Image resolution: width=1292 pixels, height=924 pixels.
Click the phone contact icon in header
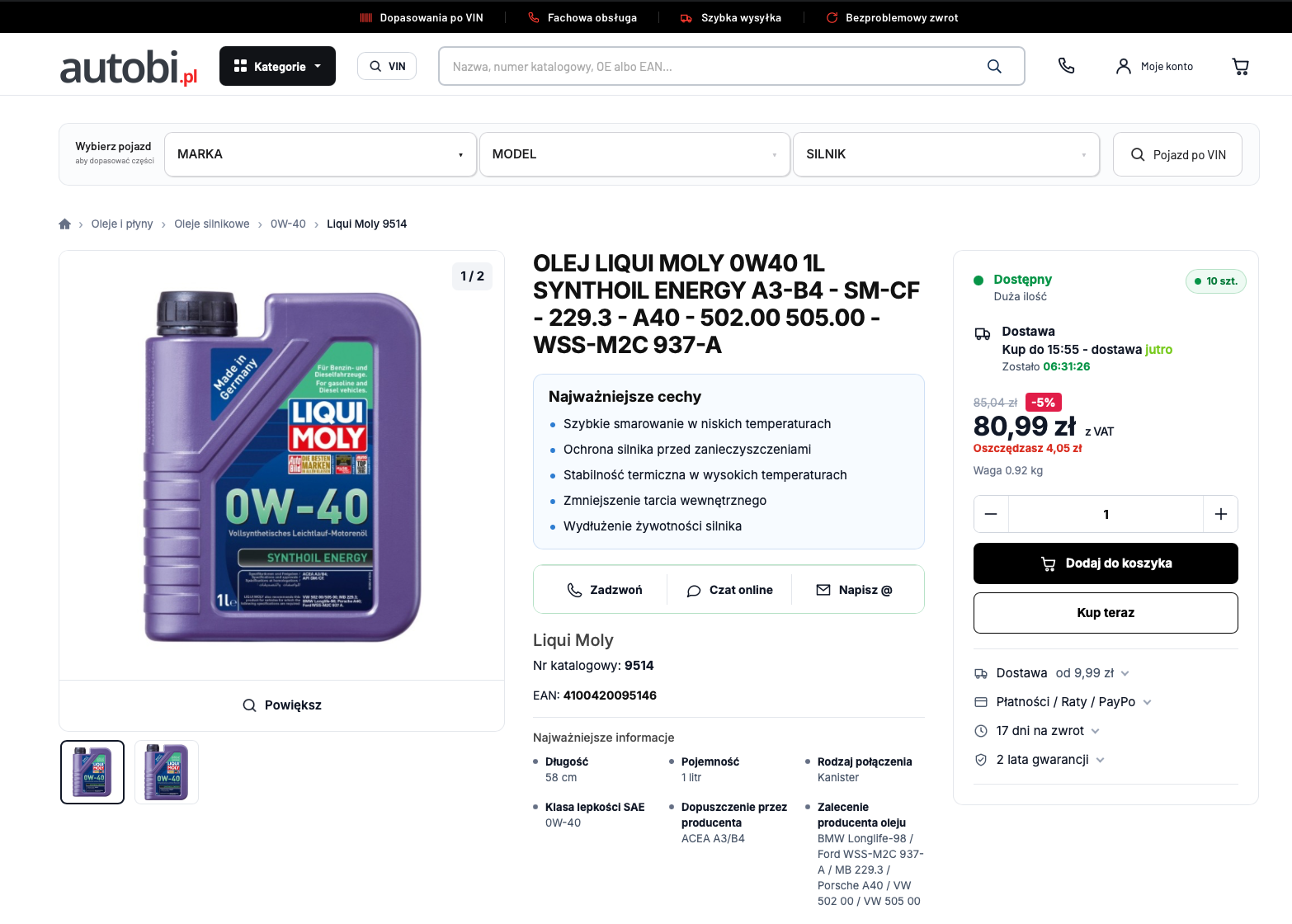[x=1066, y=66]
